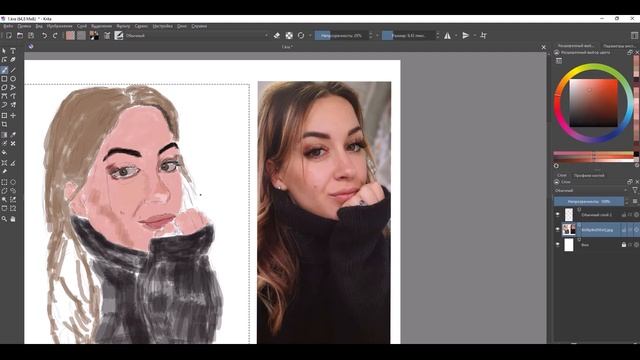Open dropdown arrow beside reload preset icon

[x=310, y=36]
